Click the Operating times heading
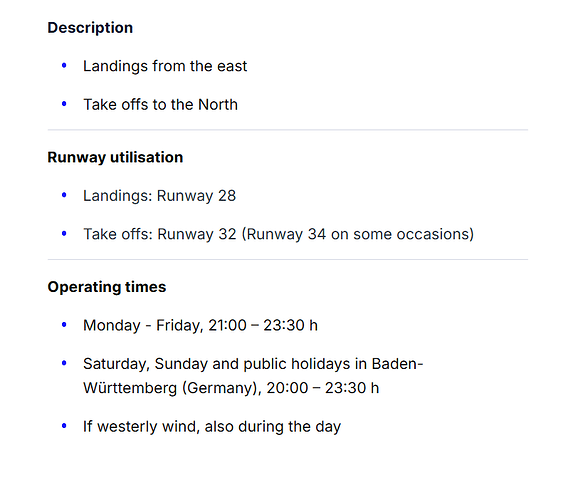The image size is (578, 500). coord(107,287)
